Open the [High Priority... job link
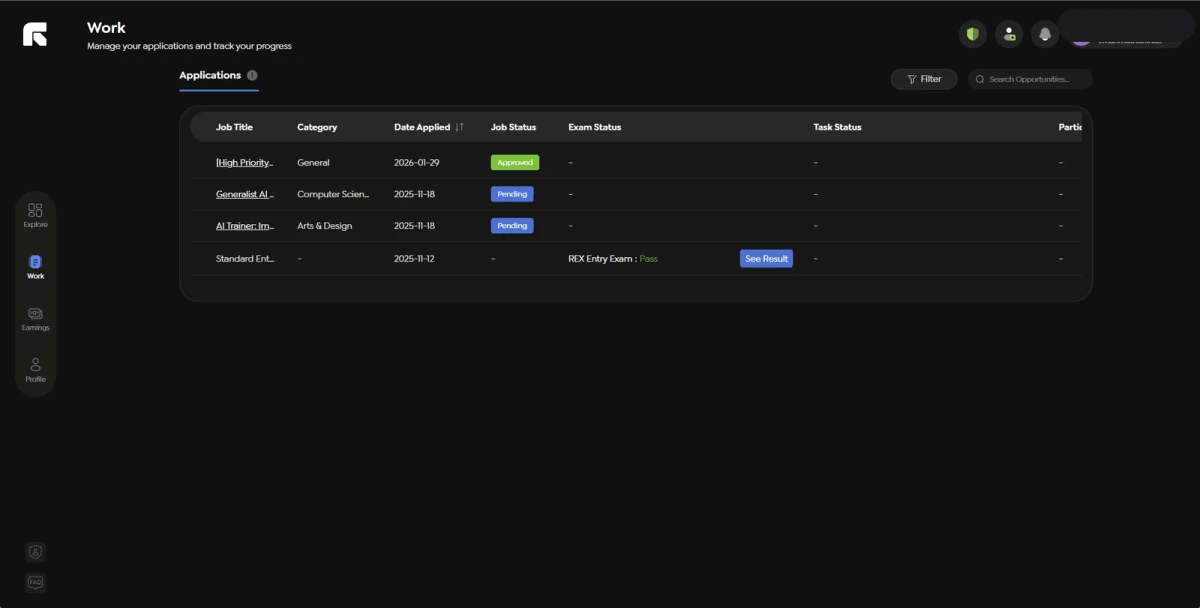This screenshot has height=608, width=1200. (244, 162)
